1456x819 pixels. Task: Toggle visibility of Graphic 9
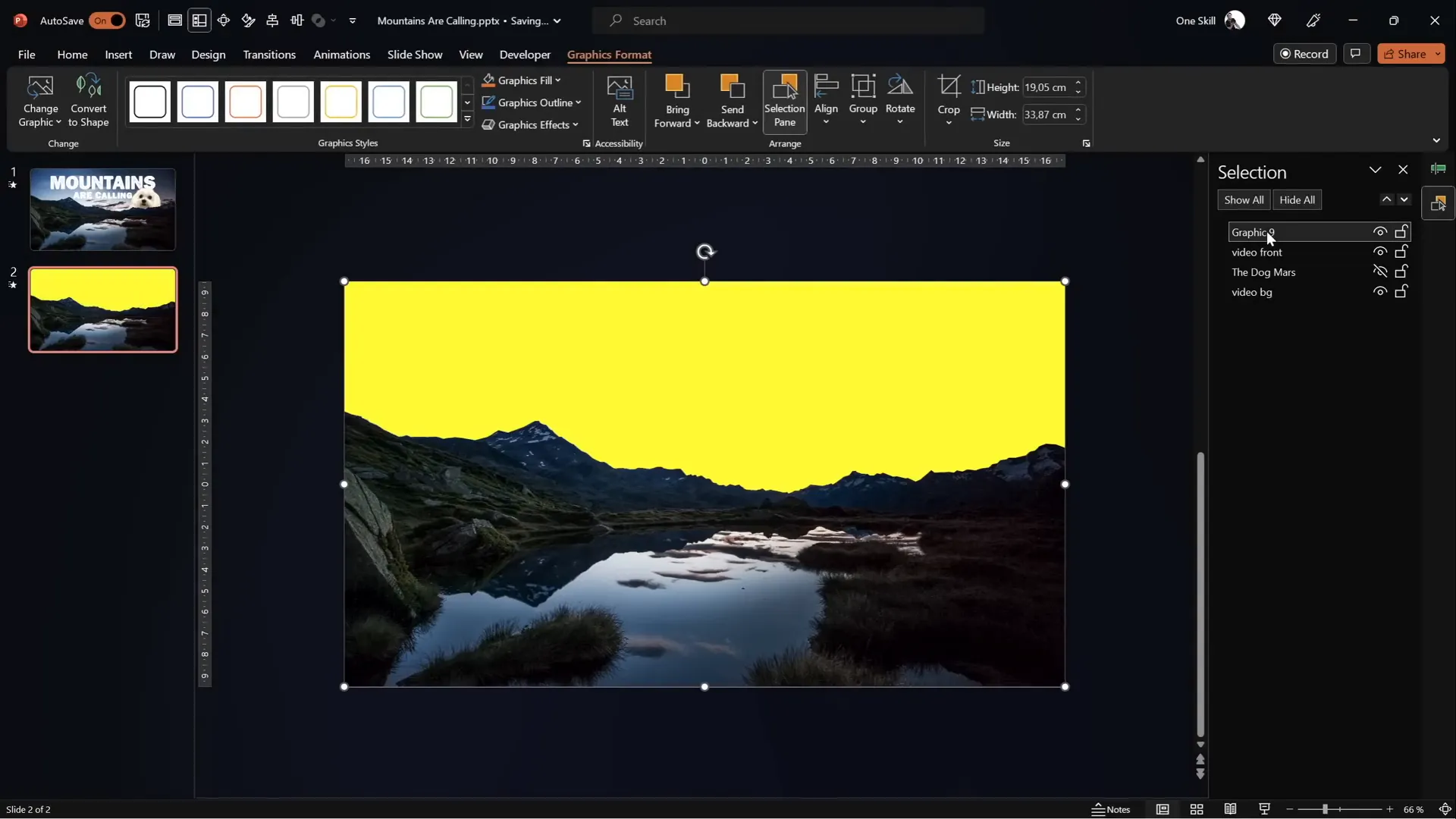pyautogui.click(x=1380, y=232)
